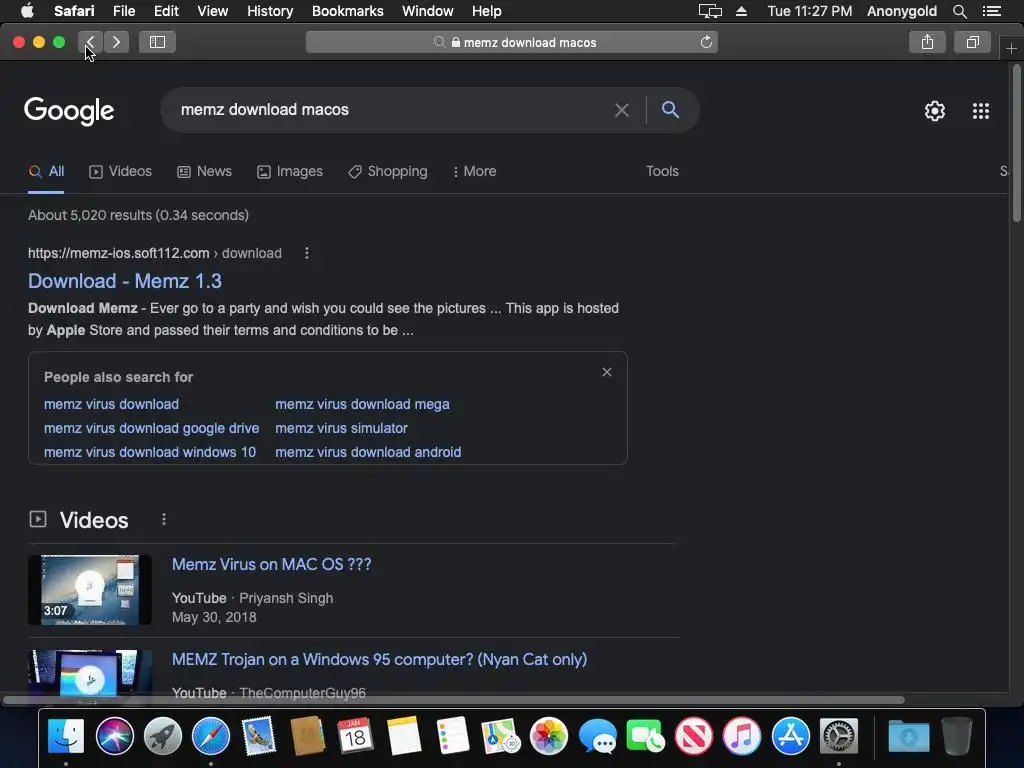This screenshot has width=1024, height=768.
Task: Play the MEMZ Trojan Windows 95 thumbnail
Action: click(90, 676)
